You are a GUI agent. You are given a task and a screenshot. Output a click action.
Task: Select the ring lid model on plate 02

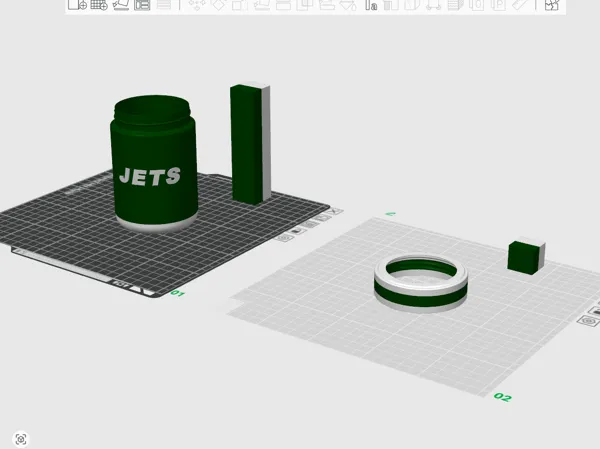click(421, 284)
